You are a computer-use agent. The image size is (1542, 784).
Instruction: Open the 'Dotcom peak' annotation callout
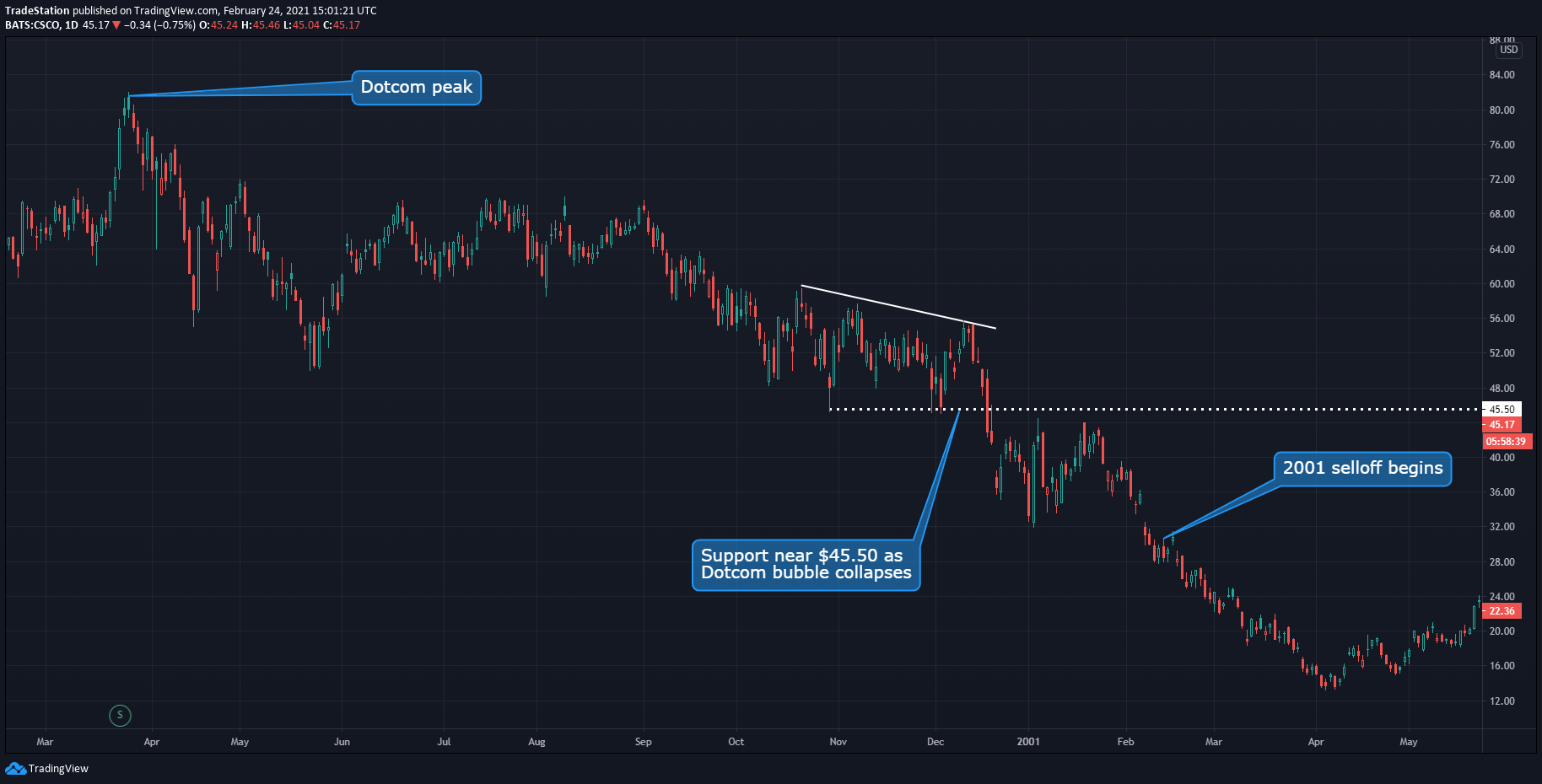[417, 88]
